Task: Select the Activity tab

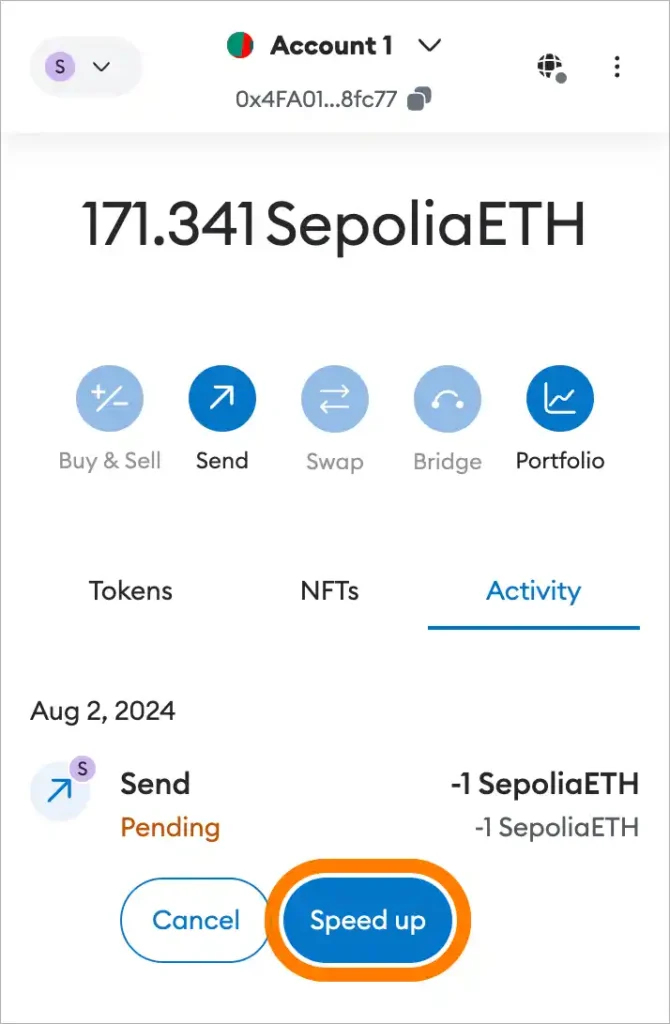Action: 533,591
